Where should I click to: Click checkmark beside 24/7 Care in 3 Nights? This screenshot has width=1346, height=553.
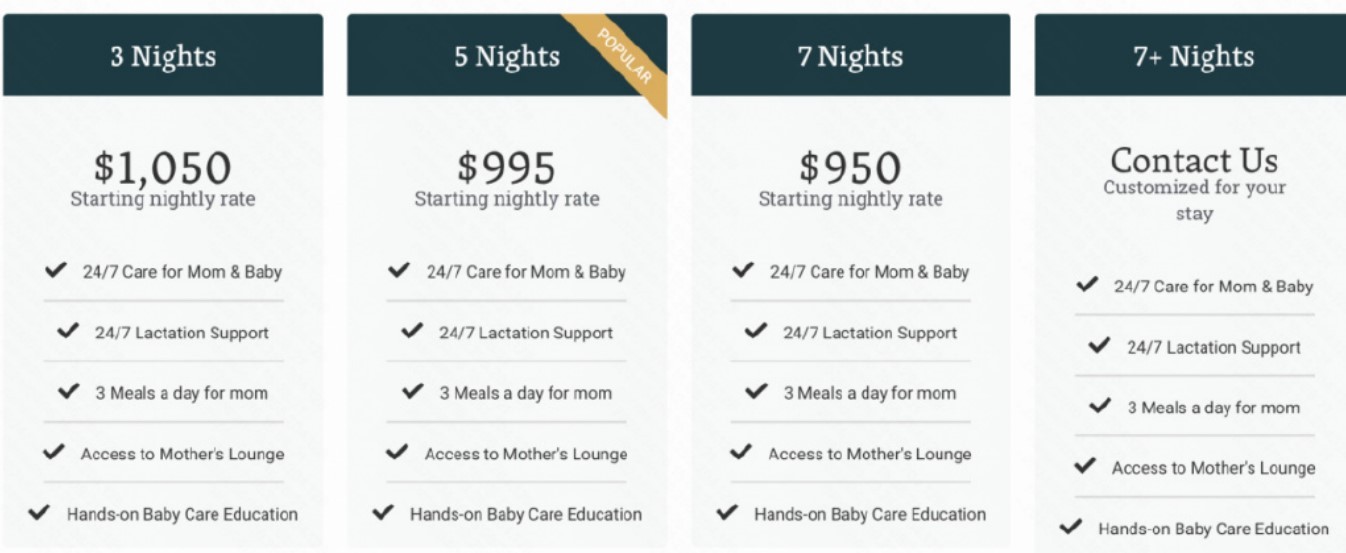click(x=56, y=270)
